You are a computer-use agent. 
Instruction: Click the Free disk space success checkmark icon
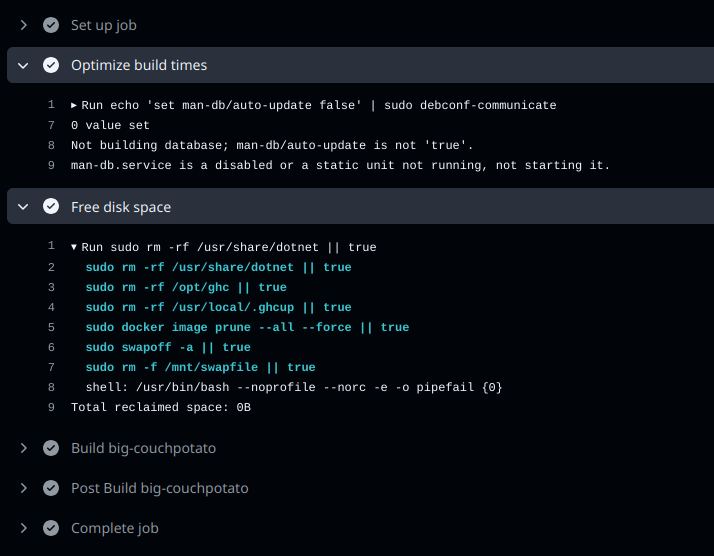51,207
